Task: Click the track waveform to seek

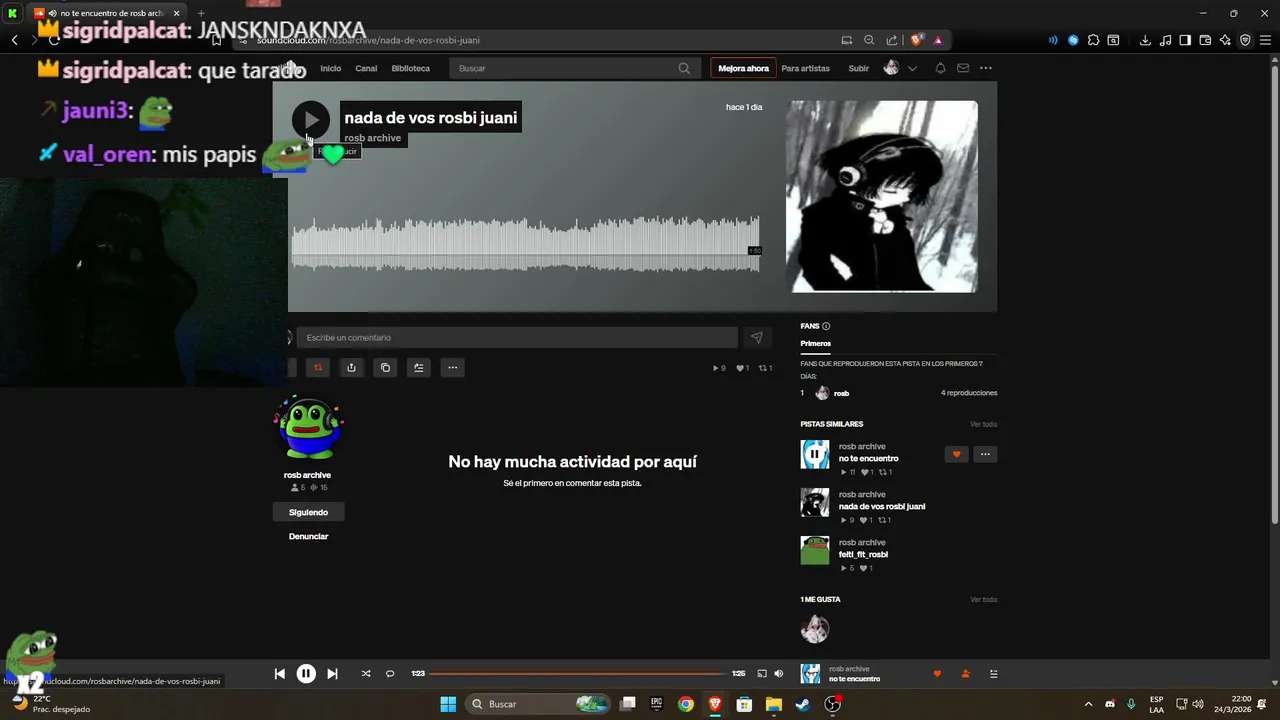Action: (525, 243)
